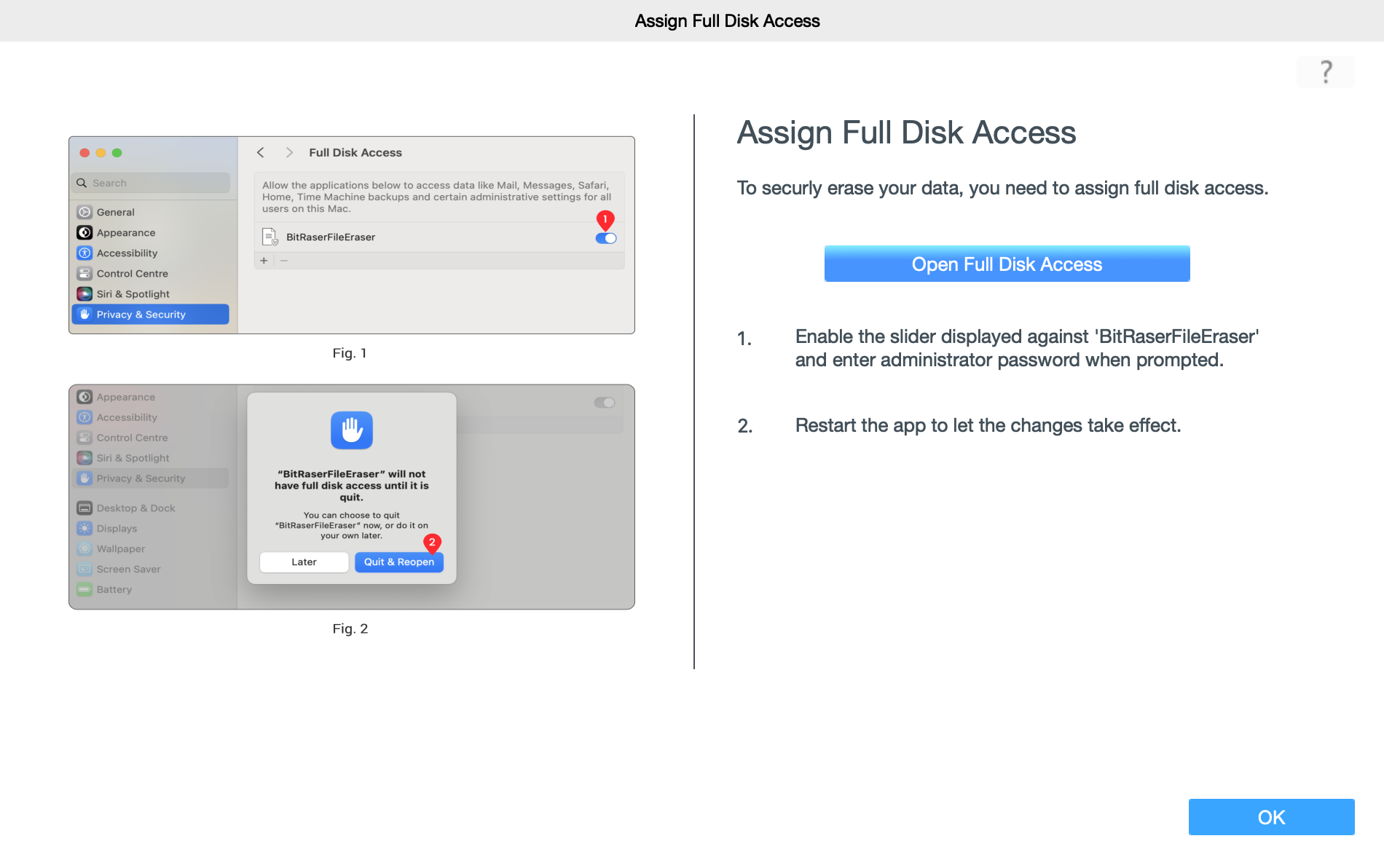Click the 'To securly erase your data' sentence

[x=1002, y=188]
